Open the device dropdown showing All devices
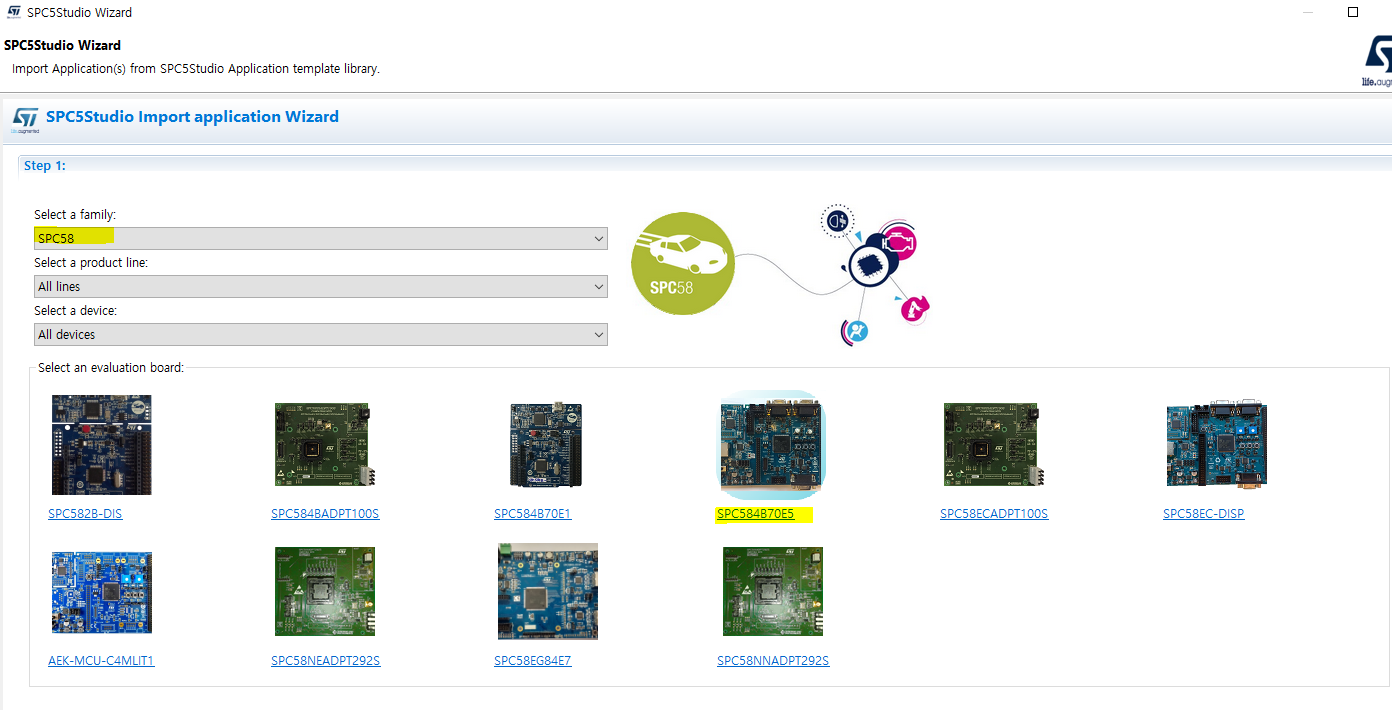1392x710 pixels. pos(320,334)
